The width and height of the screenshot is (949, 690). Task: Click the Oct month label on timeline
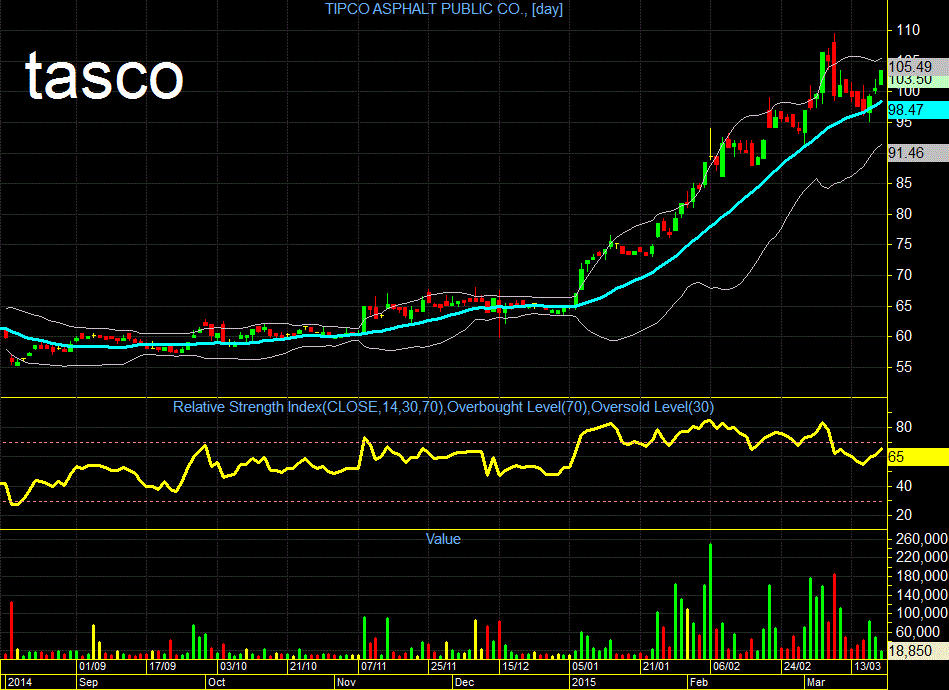tap(217, 682)
